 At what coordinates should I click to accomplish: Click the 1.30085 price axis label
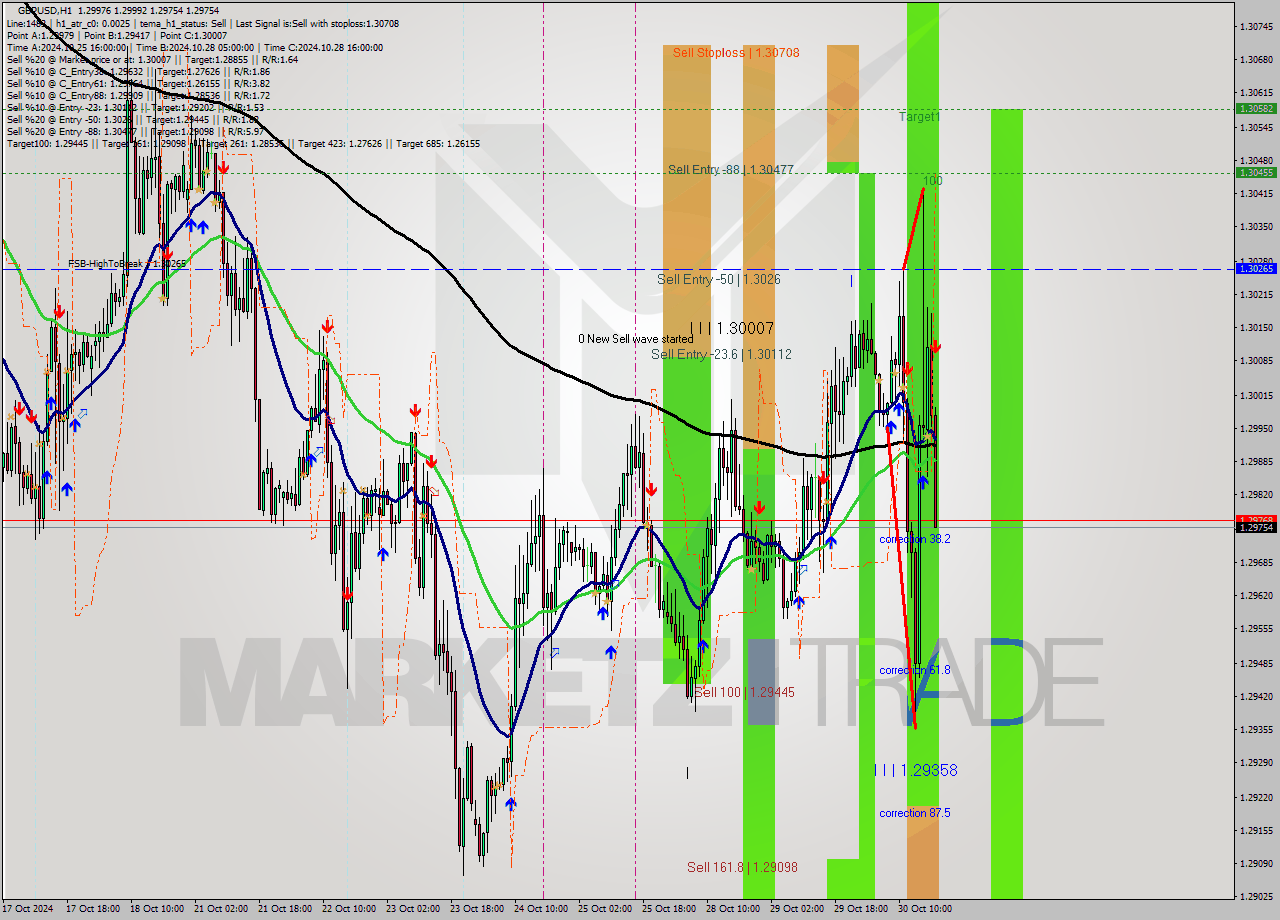1256,361
